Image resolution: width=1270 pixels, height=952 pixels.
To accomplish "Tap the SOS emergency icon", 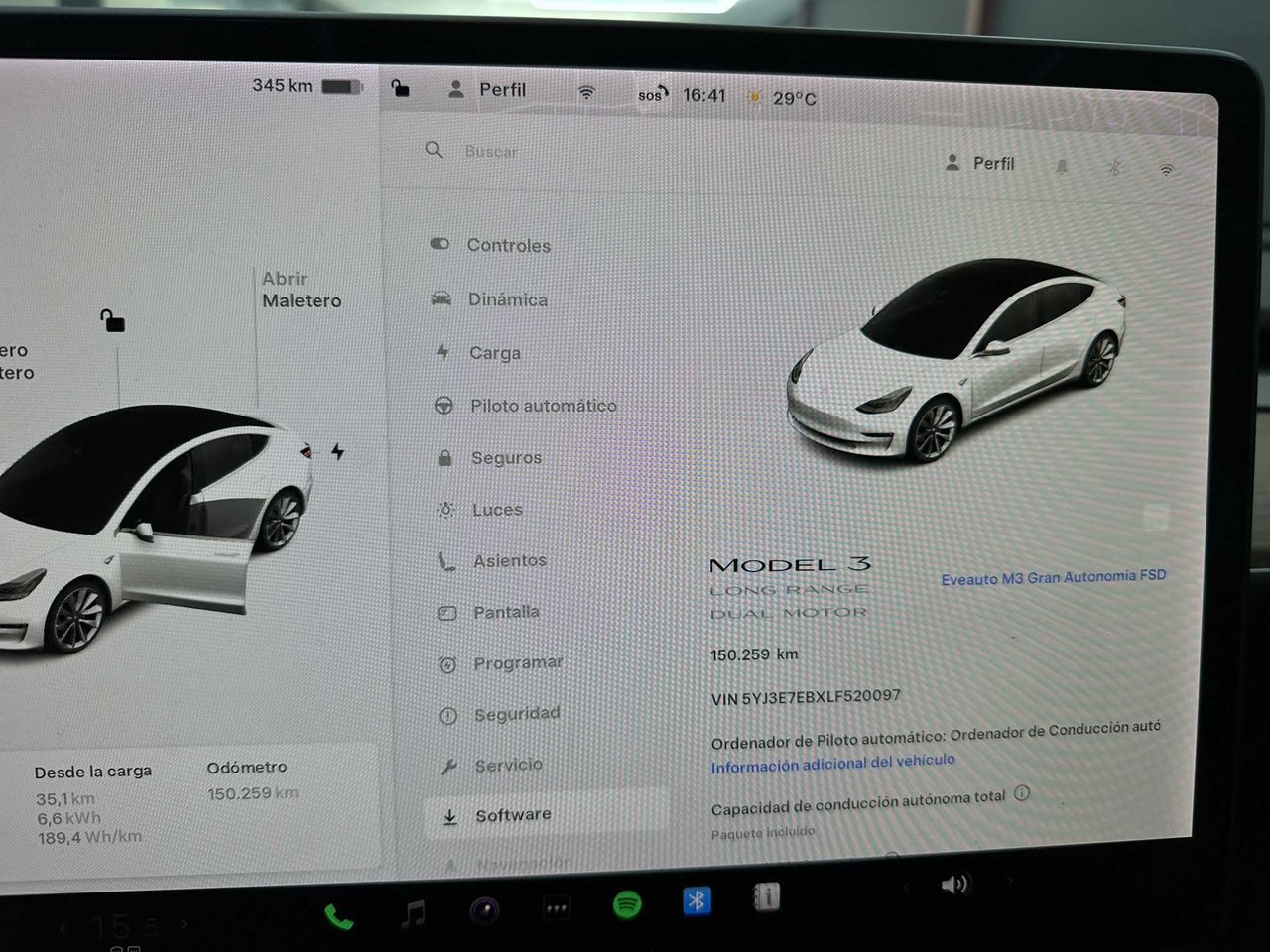I will pyautogui.click(x=652, y=95).
